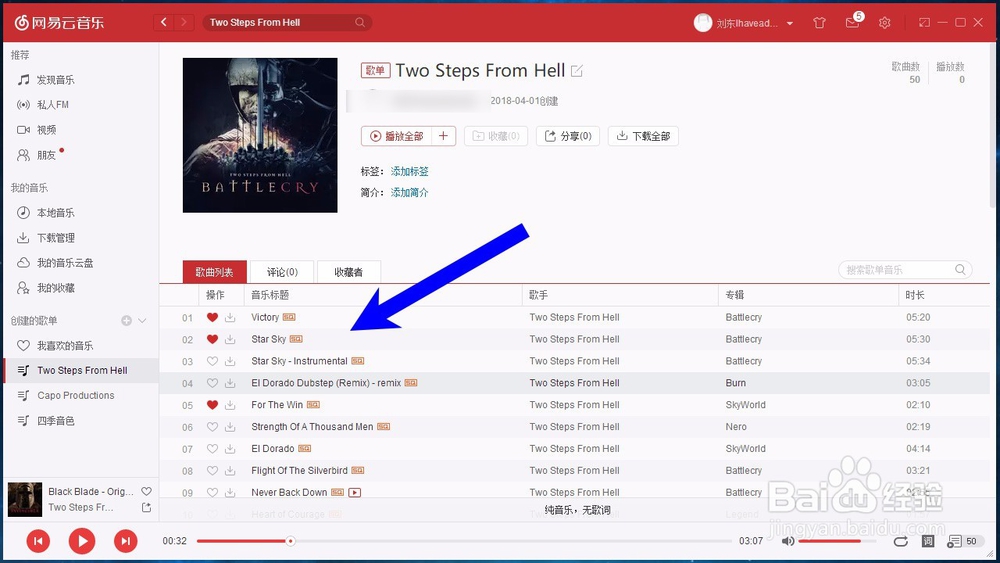Like Strength Of A Thousand Men heart
This screenshot has height=563, width=1000.
[212, 427]
